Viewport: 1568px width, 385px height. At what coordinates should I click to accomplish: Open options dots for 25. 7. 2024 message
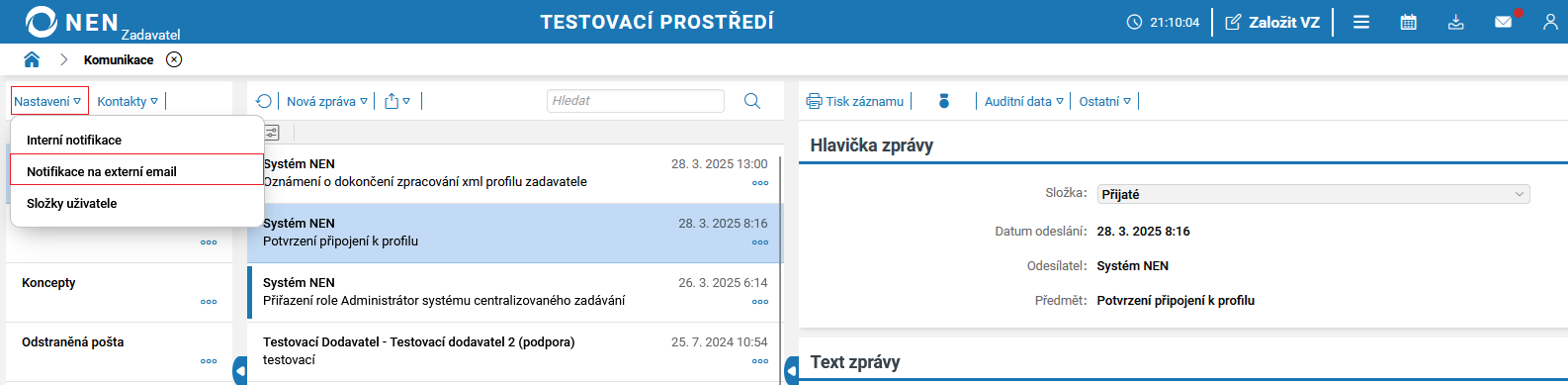click(x=760, y=361)
